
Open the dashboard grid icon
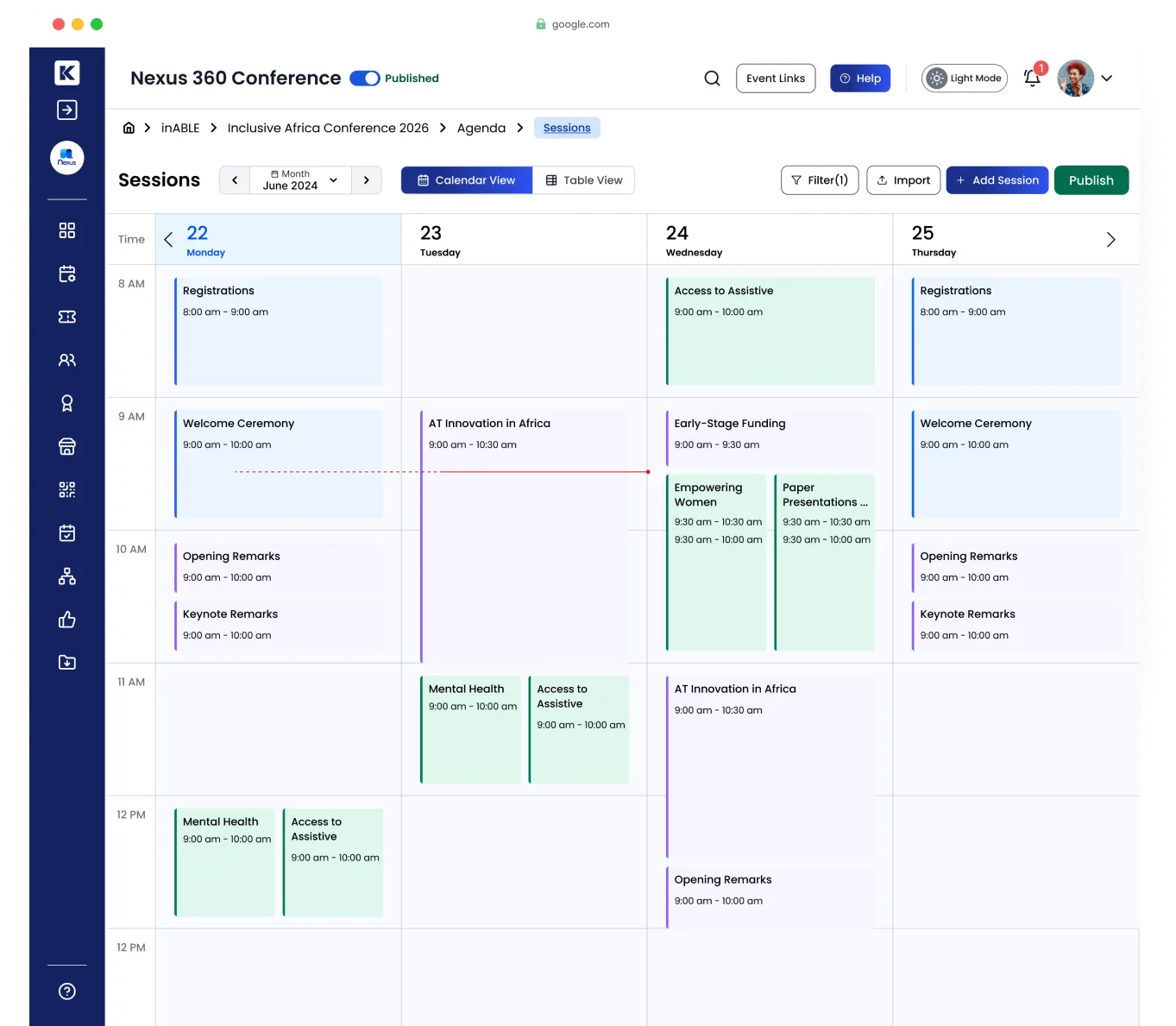pyautogui.click(x=67, y=230)
